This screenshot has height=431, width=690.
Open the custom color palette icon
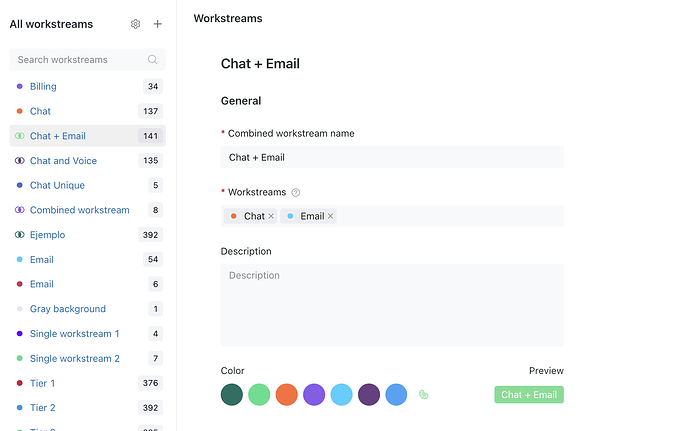pyautogui.click(x=424, y=395)
